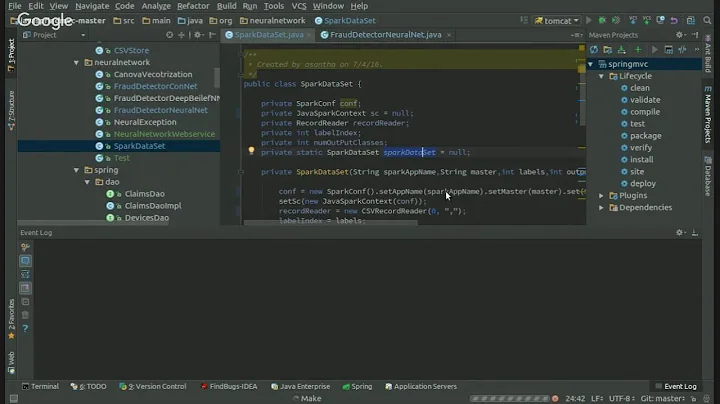The image size is (720, 404).
Task: Open Version Control tool window
Action: (x=153, y=387)
